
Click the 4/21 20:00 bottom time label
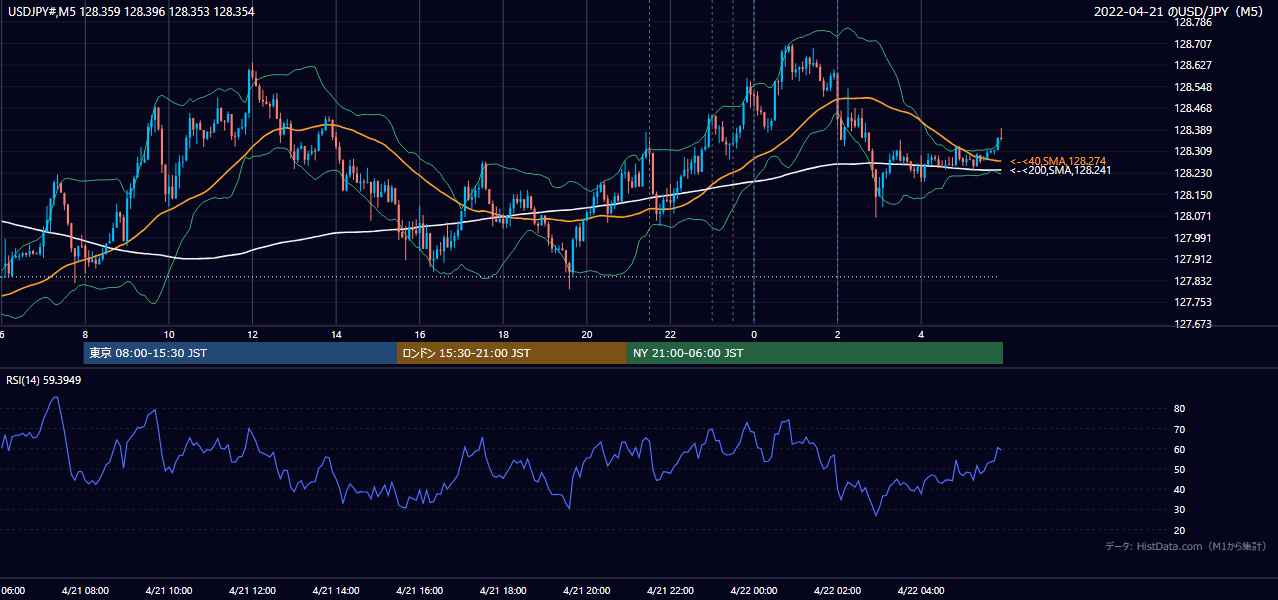pos(586,591)
